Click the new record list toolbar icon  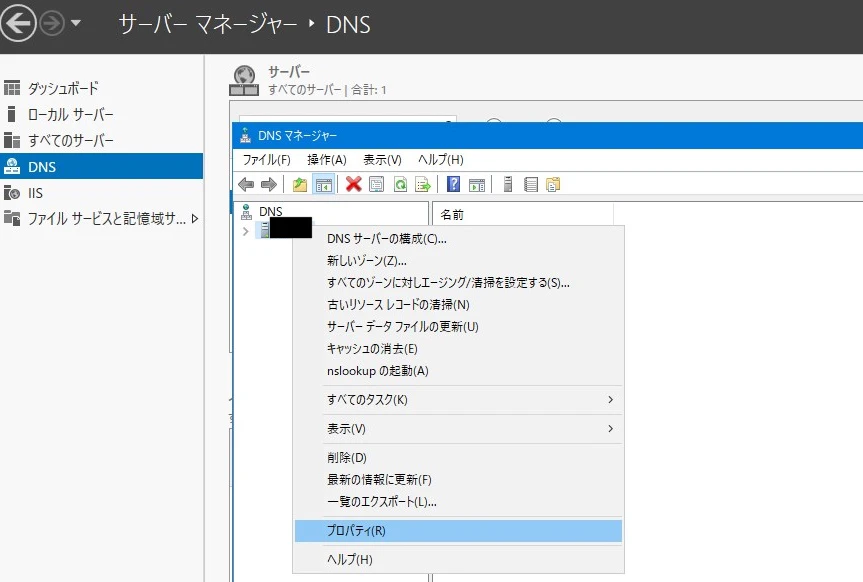(x=531, y=184)
